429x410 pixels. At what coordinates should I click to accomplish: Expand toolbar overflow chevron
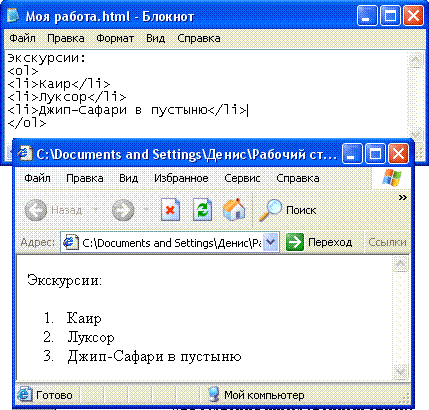point(403,198)
